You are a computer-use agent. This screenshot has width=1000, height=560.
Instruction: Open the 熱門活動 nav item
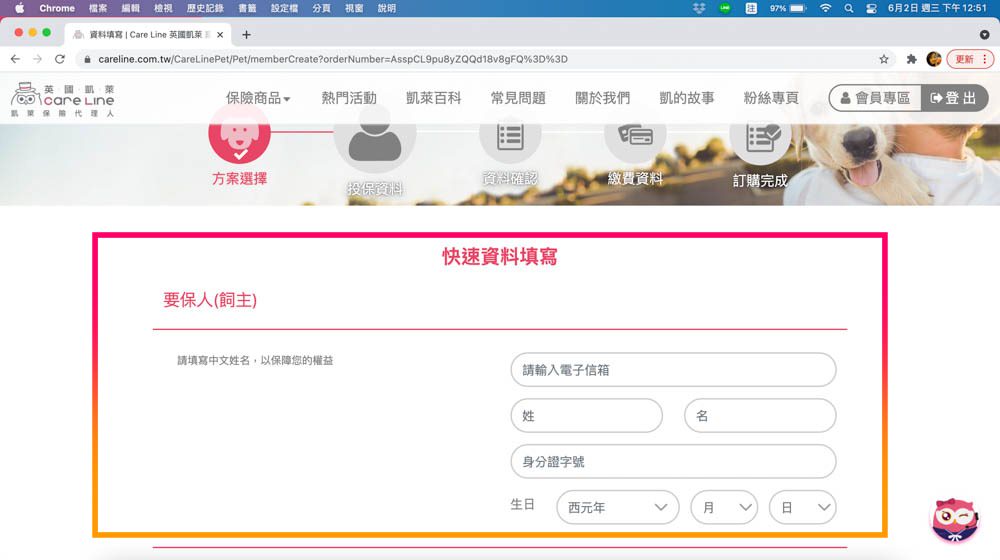click(x=349, y=98)
